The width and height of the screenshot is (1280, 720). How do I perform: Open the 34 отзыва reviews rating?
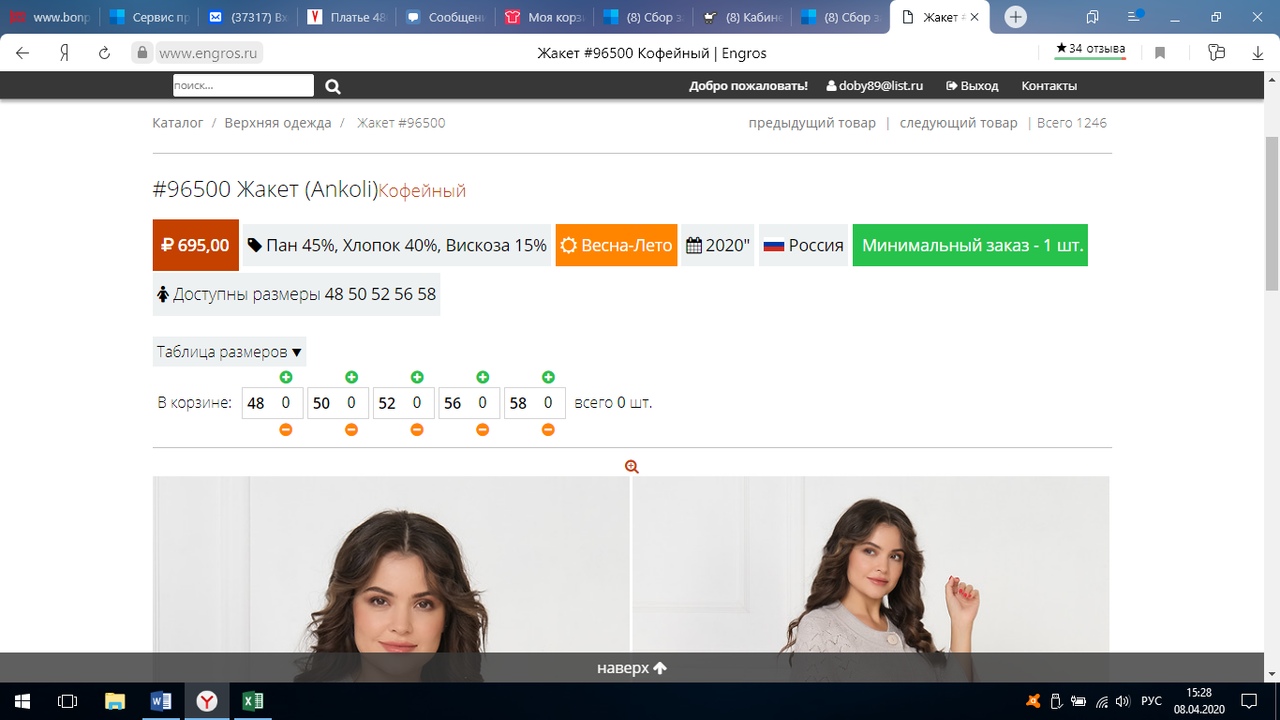click(1090, 49)
